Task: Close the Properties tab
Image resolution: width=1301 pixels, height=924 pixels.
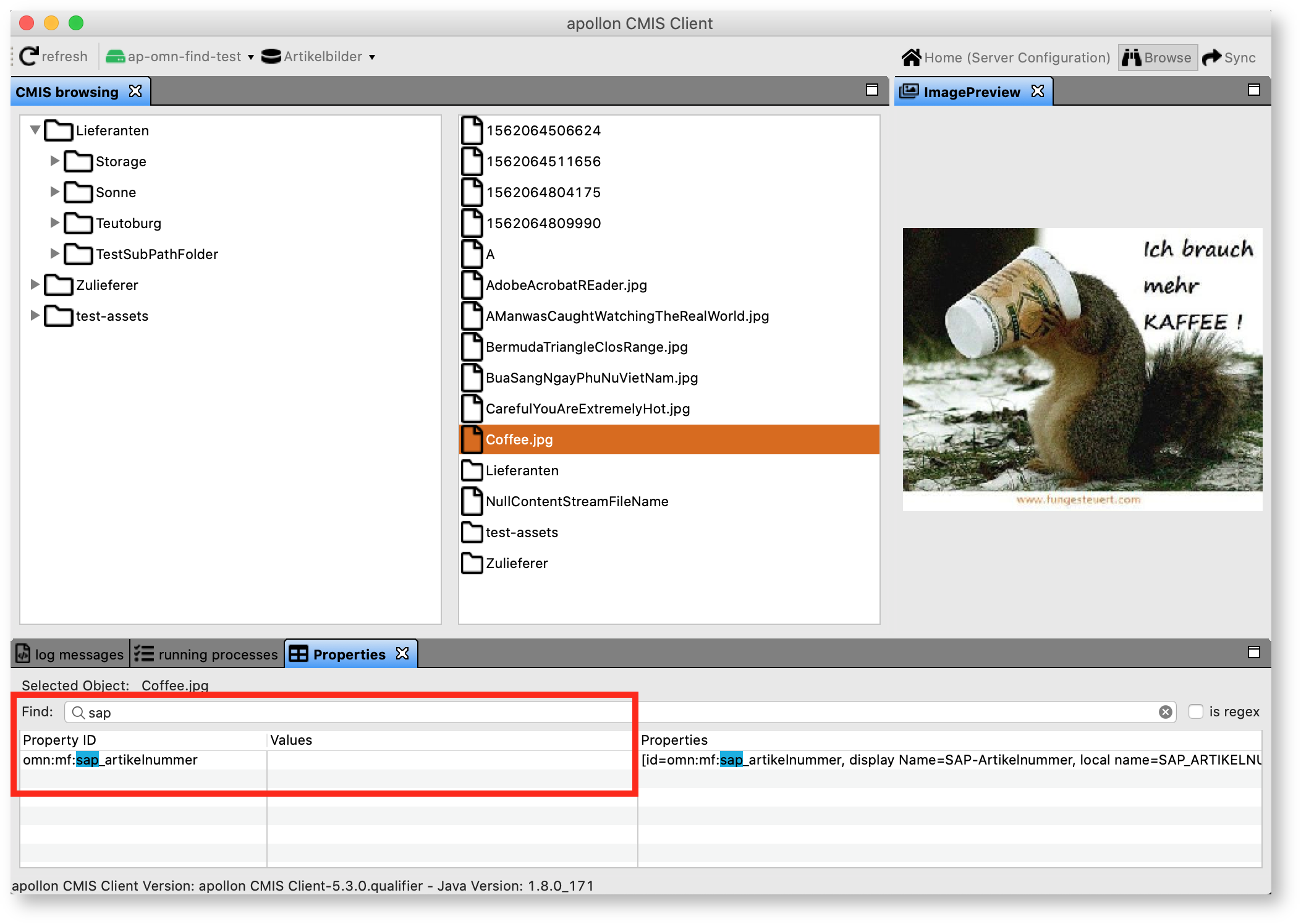Action: (402, 654)
